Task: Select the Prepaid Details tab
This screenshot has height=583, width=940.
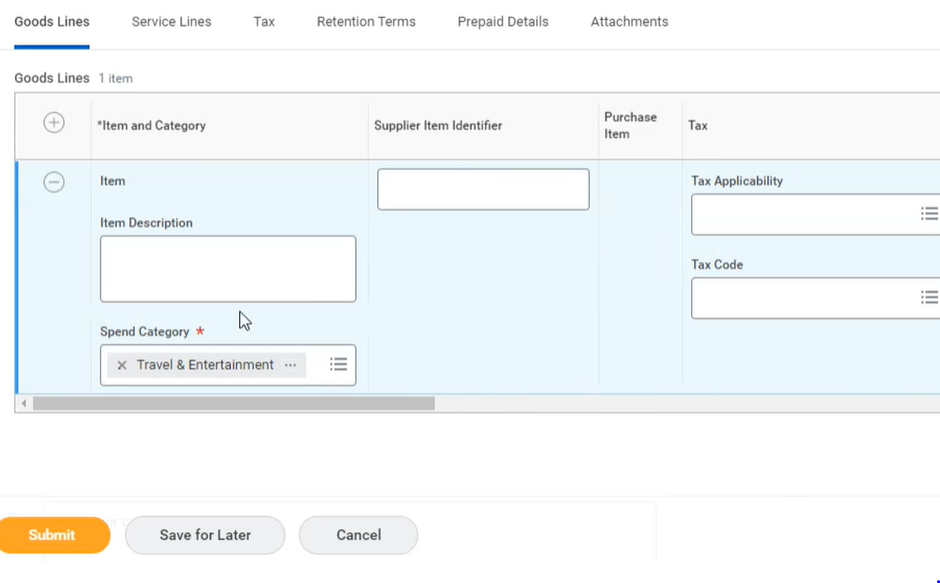Action: pyautogui.click(x=503, y=22)
